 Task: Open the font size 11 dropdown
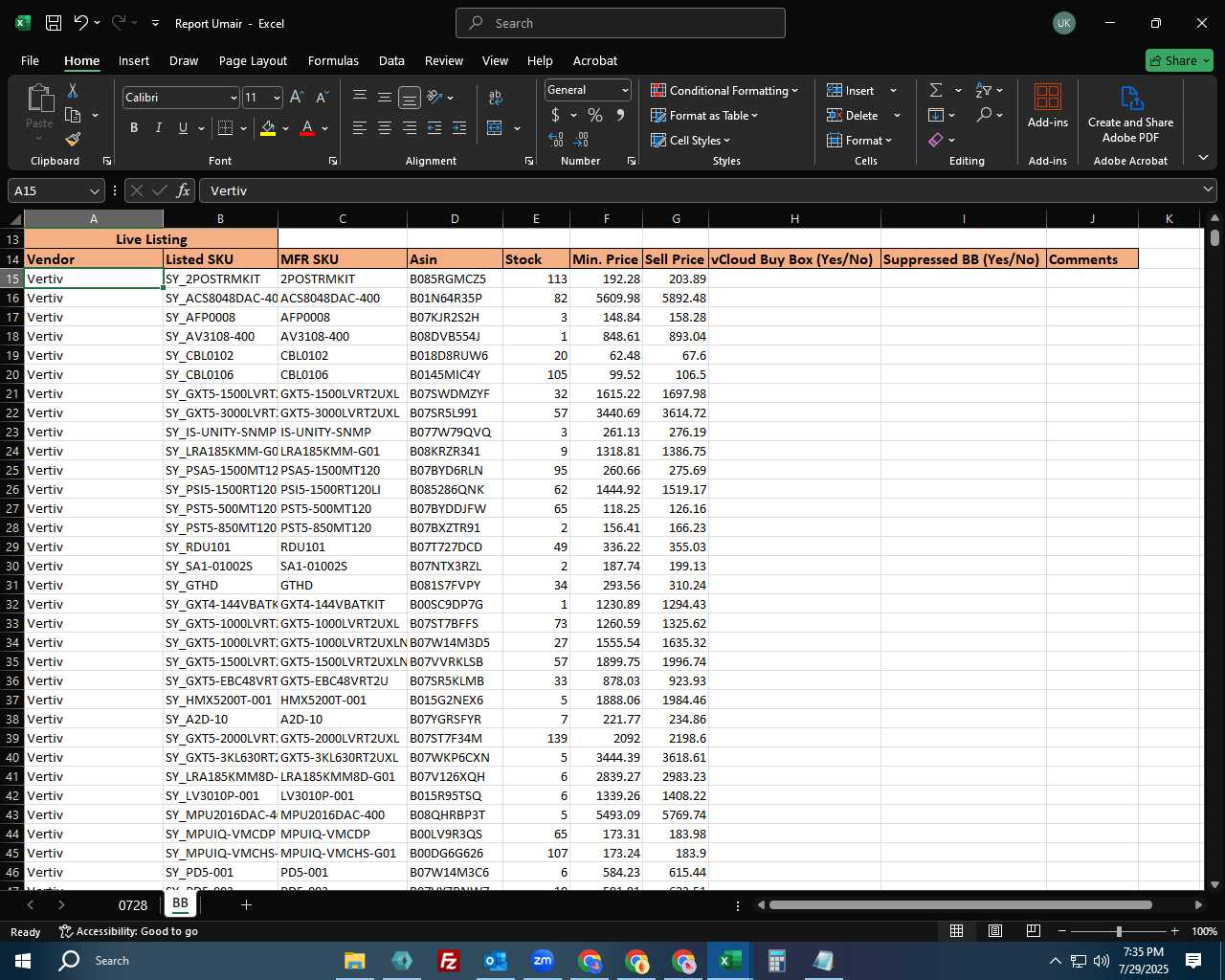(x=277, y=98)
